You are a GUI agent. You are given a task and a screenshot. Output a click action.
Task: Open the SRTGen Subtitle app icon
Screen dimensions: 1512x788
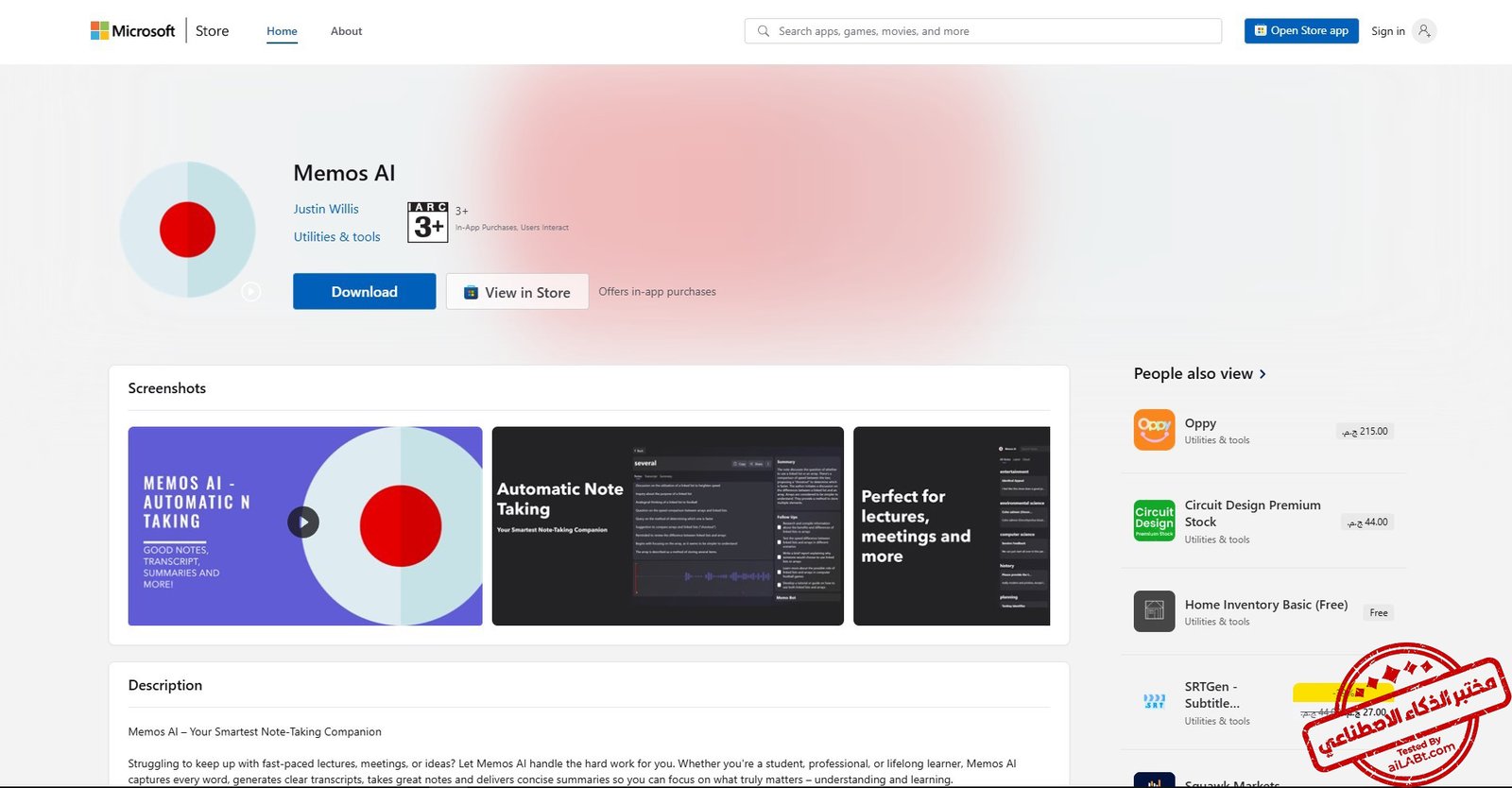click(1154, 702)
